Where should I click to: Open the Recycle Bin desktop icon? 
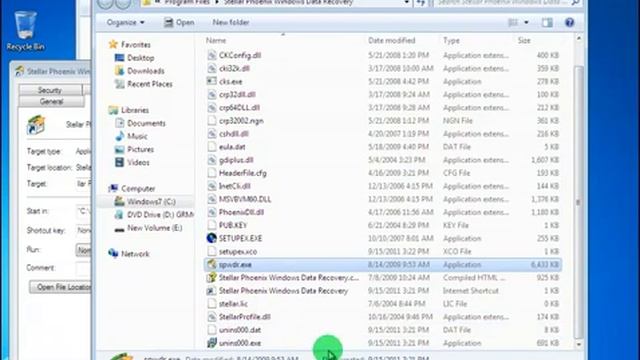25,31
